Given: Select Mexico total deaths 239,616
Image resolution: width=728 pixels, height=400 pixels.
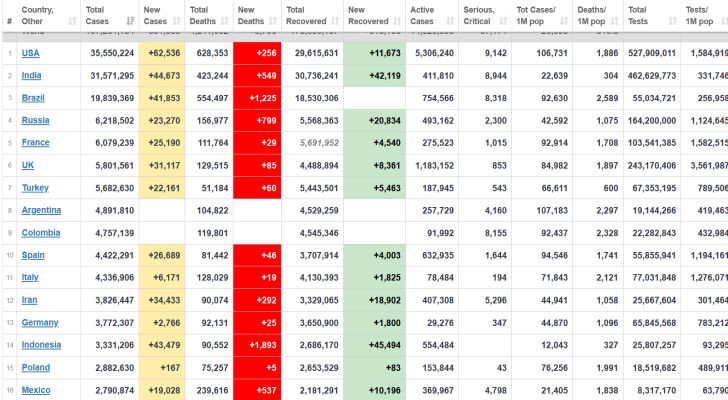Looking at the screenshot, I should pyautogui.click(x=212, y=390).
